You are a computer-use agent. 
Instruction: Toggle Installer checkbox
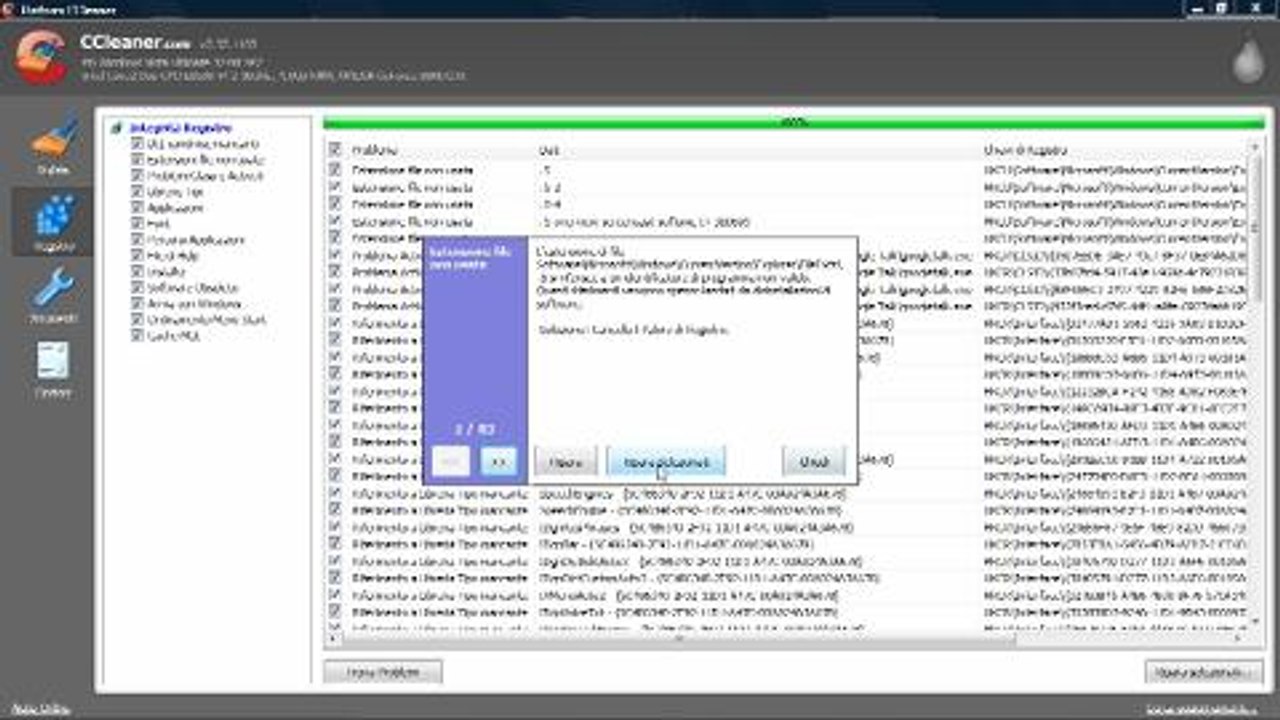(137, 272)
